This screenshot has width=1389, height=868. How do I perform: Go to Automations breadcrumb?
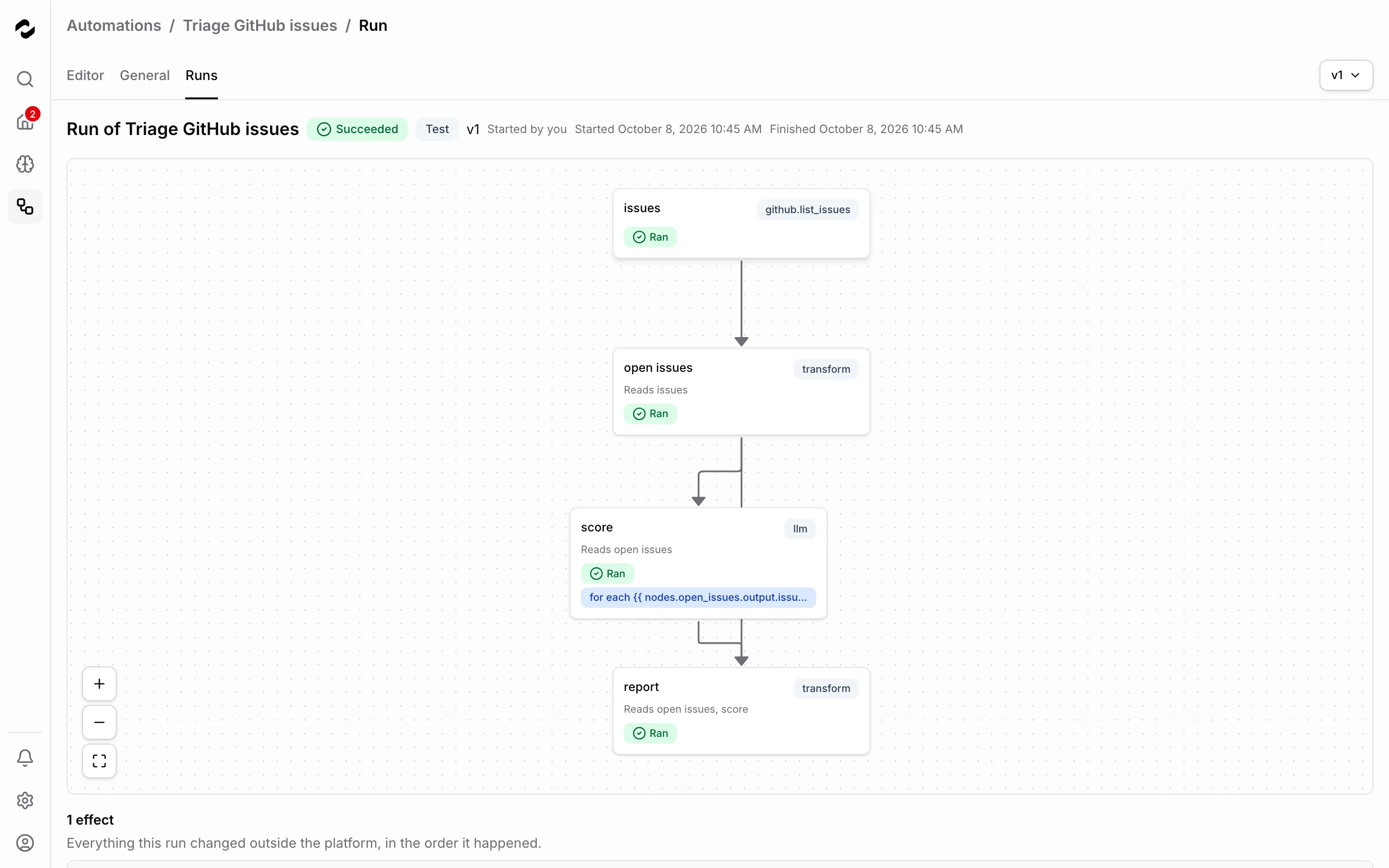pyautogui.click(x=114, y=26)
